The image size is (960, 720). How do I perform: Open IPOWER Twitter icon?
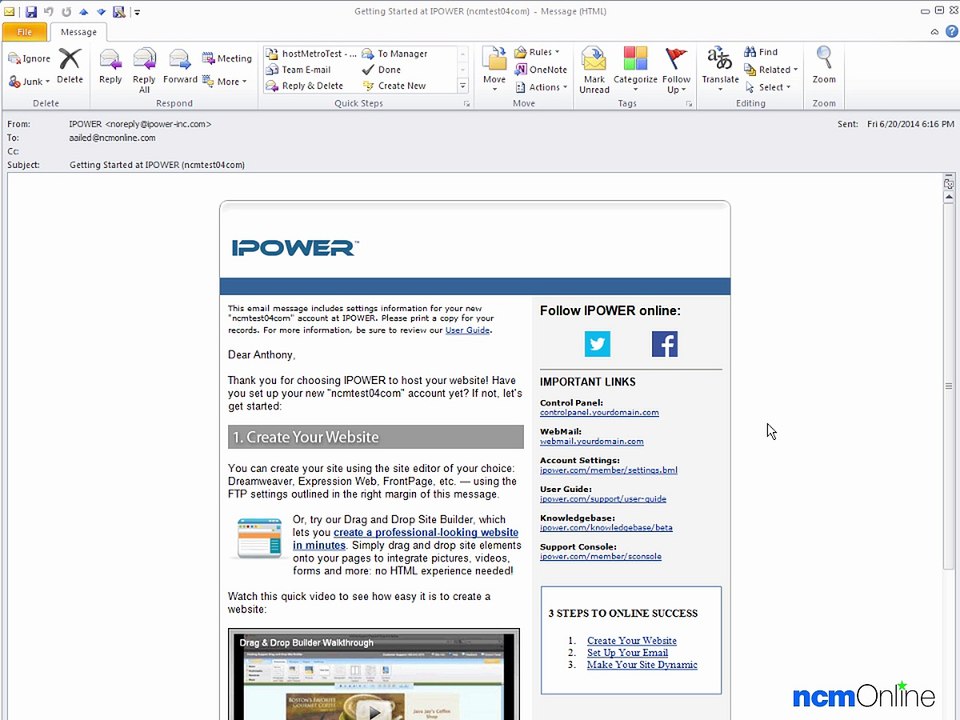(x=597, y=343)
